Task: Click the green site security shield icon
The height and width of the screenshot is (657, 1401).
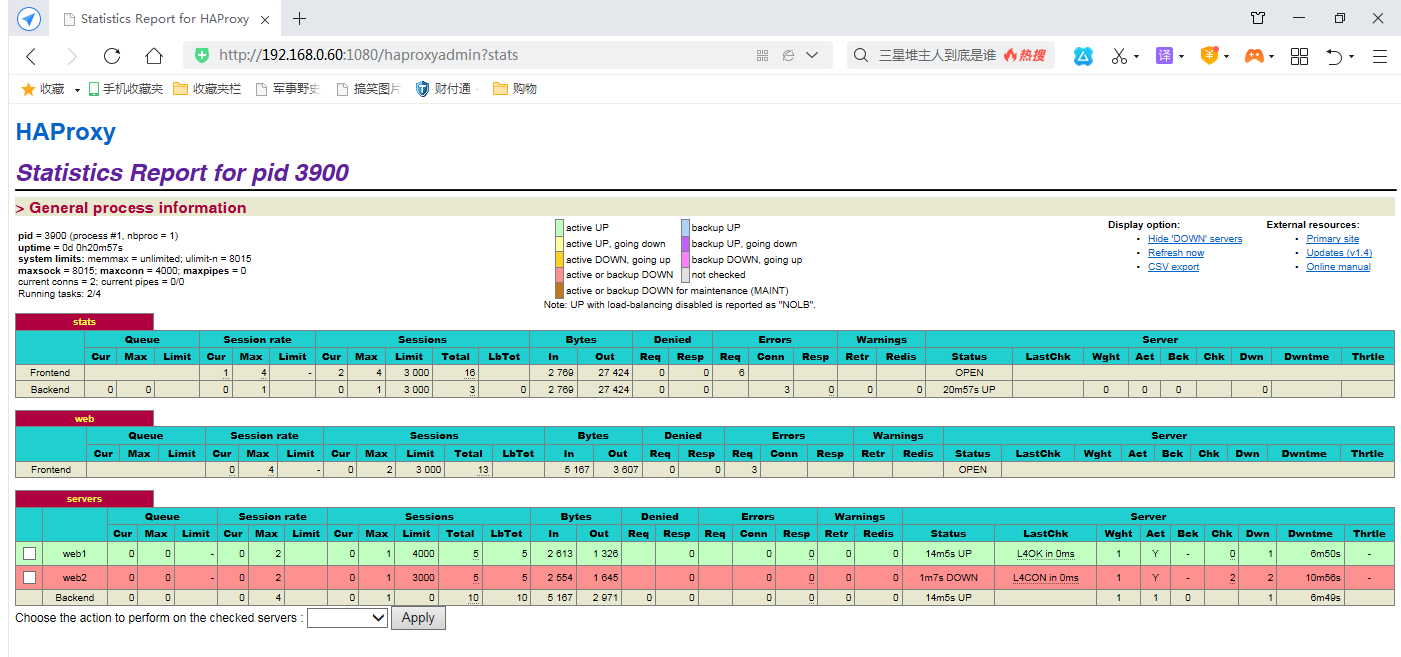Action: pyautogui.click(x=202, y=56)
